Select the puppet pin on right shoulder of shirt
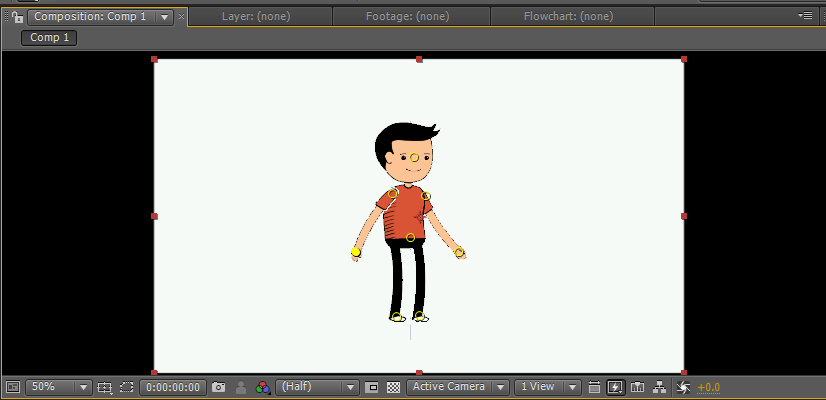 click(x=426, y=196)
